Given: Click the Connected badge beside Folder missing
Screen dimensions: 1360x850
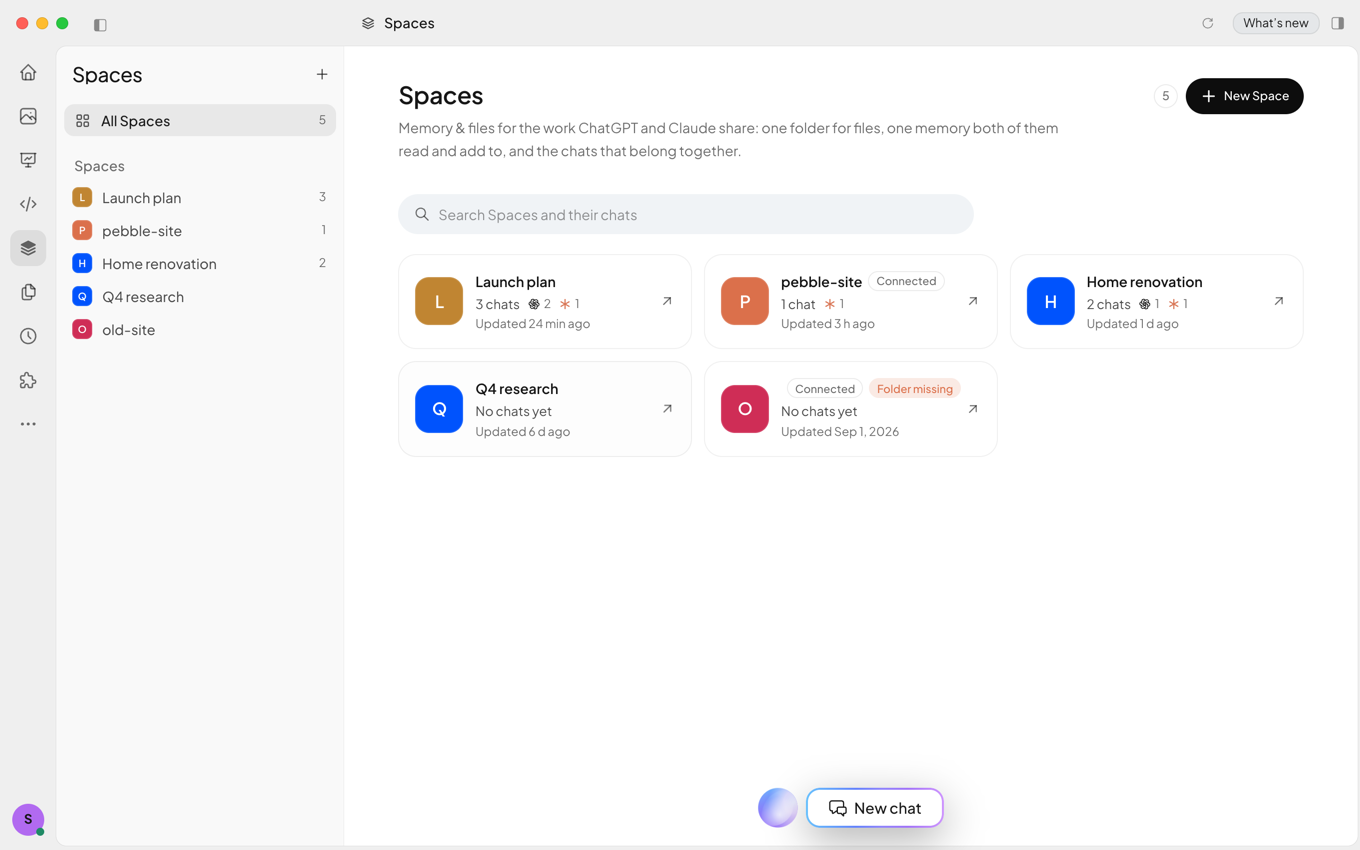Looking at the screenshot, I should 825,389.
